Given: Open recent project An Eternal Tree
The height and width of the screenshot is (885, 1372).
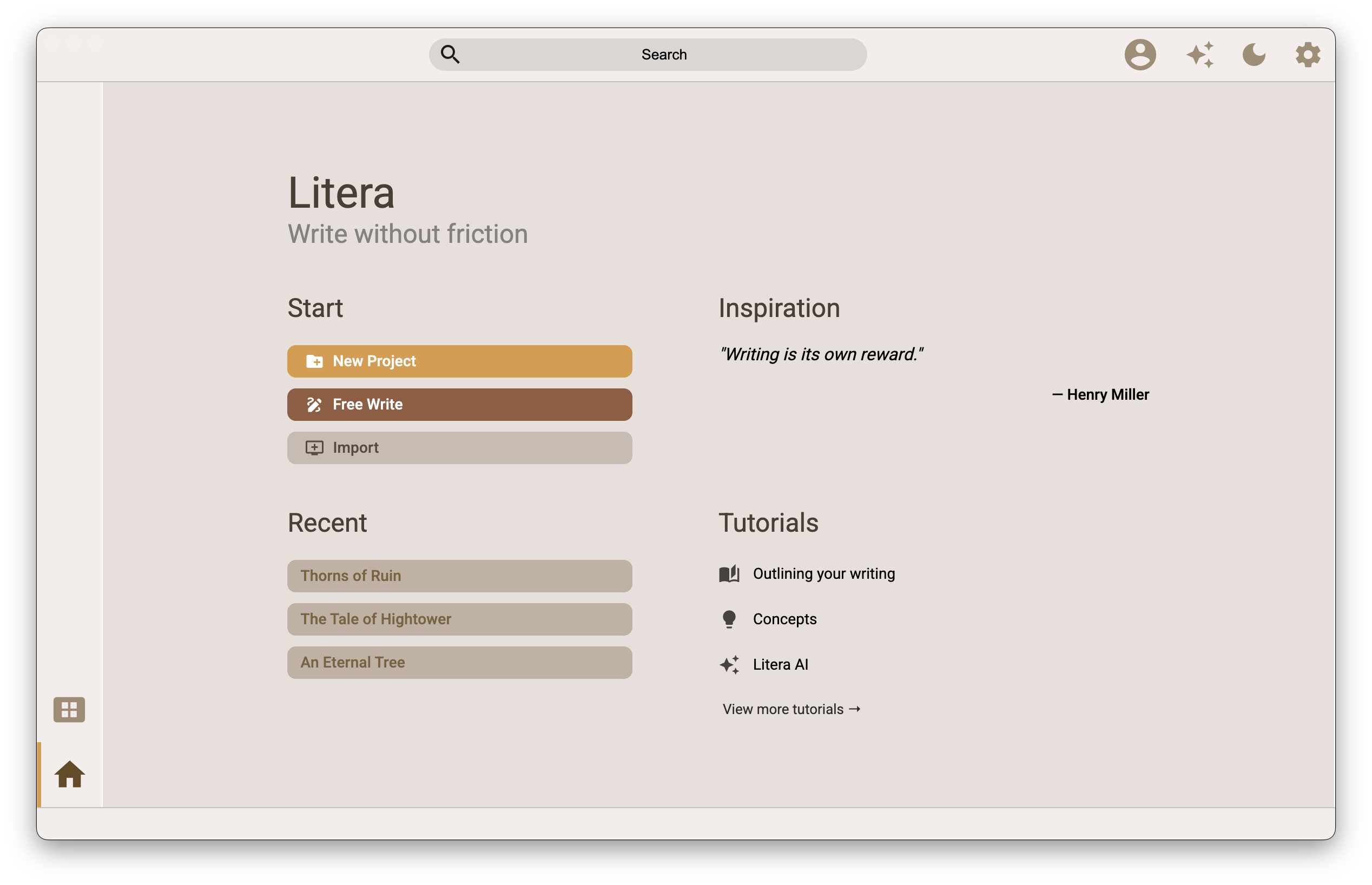Looking at the screenshot, I should 459,662.
